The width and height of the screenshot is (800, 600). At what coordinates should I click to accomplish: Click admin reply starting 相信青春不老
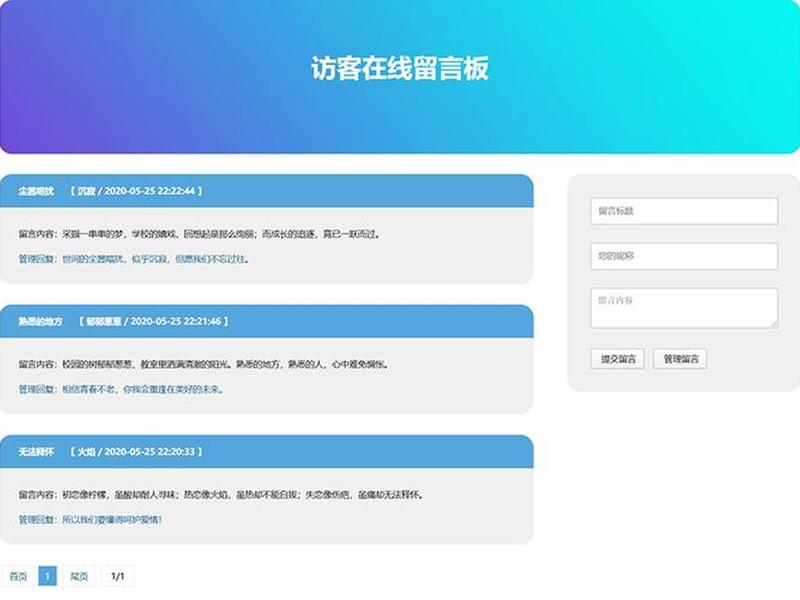click(x=143, y=389)
